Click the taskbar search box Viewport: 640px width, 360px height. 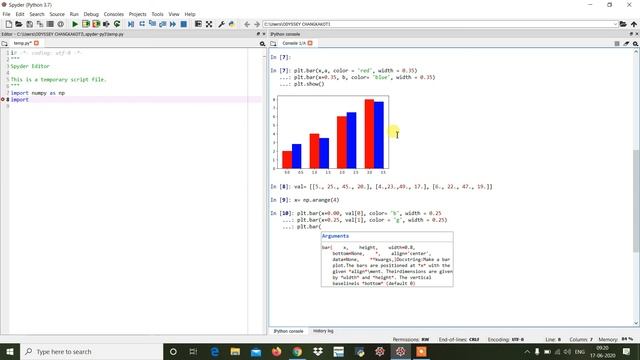[91, 351]
